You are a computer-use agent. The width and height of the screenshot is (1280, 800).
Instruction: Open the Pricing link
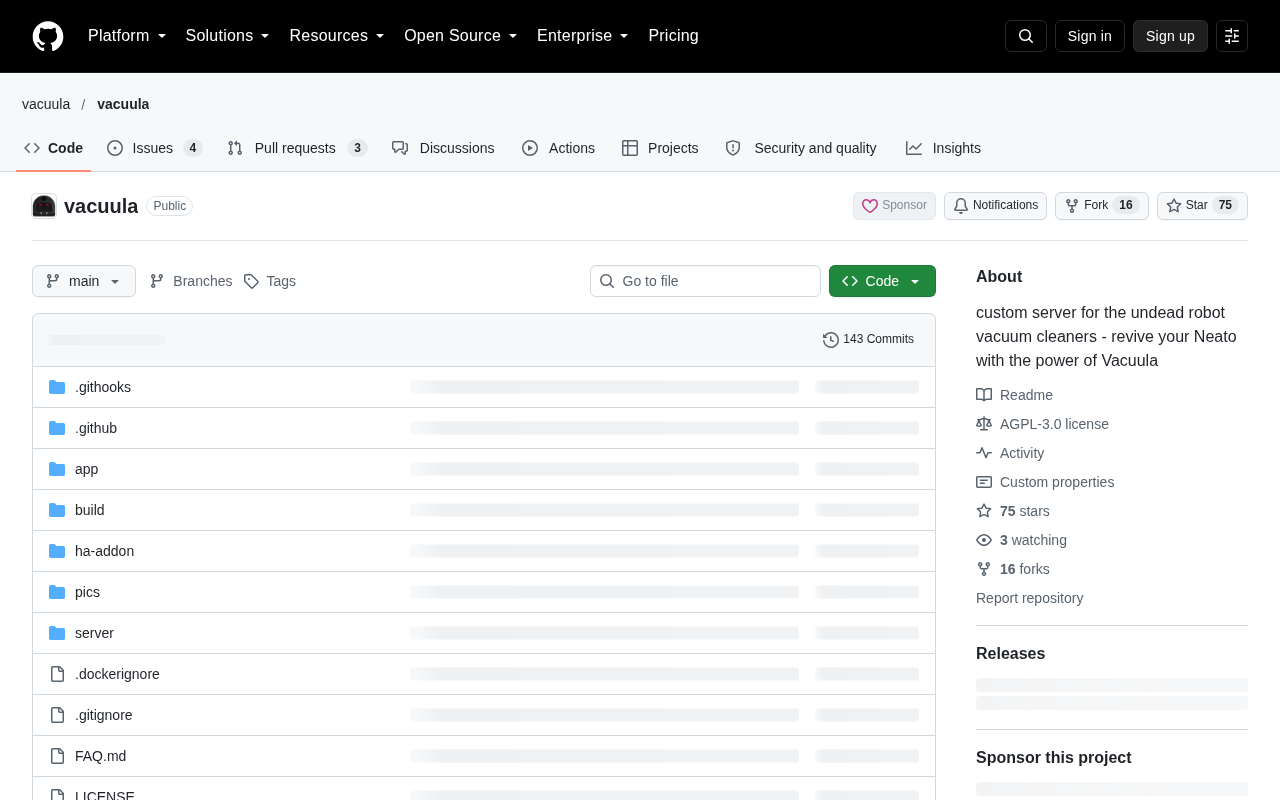[x=673, y=36]
